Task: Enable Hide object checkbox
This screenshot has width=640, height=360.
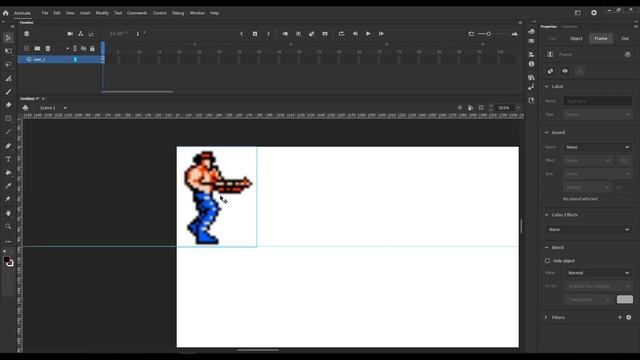Action: click(547, 260)
